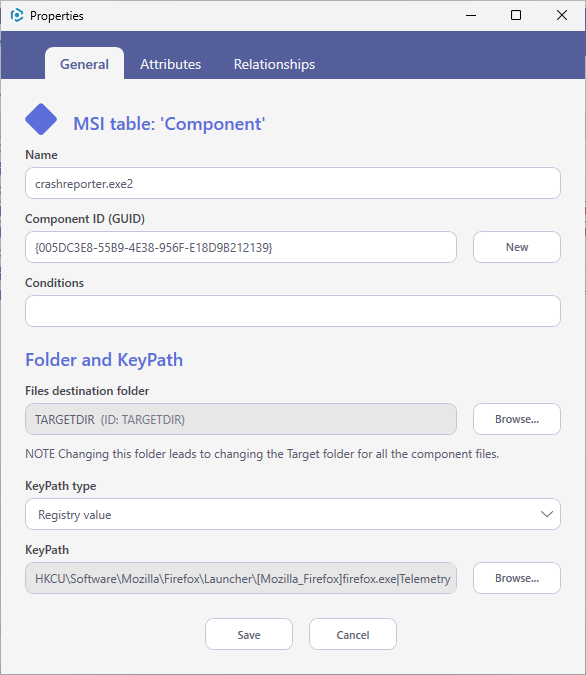This screenshot has width=586, height=675.
Task: Click the blue diamond Component table icon
Action: pos(41,119)
